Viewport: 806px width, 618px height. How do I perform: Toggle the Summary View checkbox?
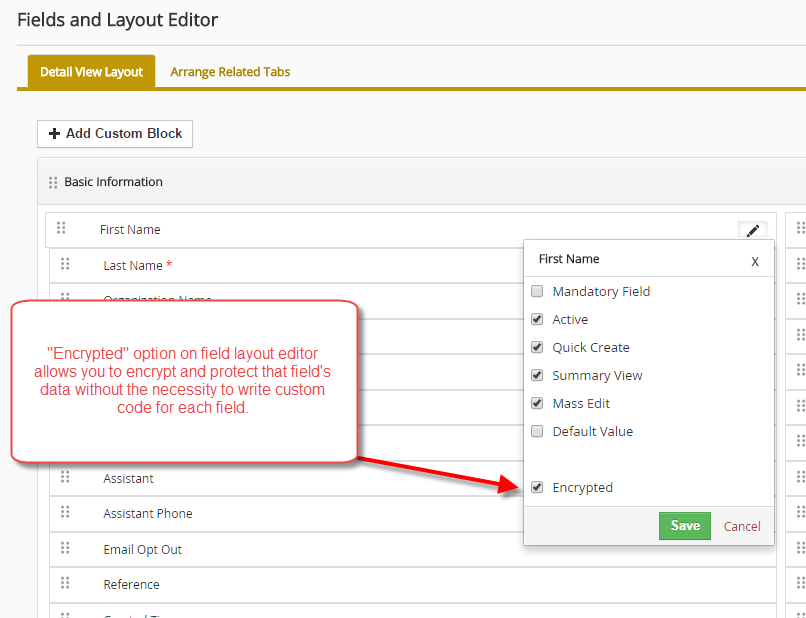537,375
